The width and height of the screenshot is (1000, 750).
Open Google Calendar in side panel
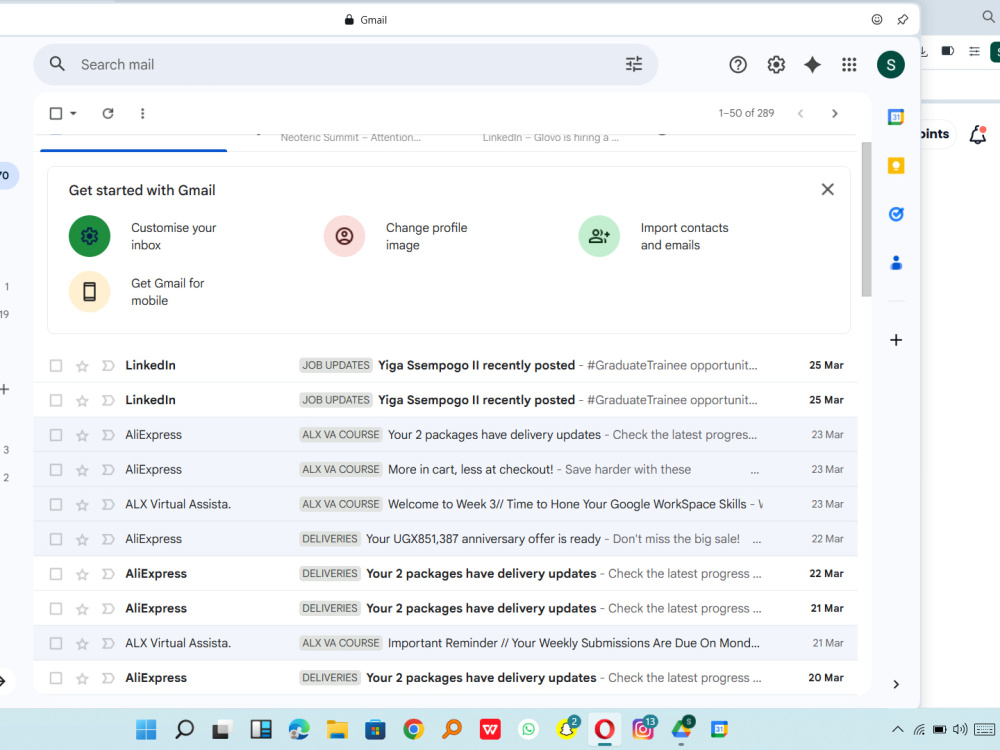(896, 117)
